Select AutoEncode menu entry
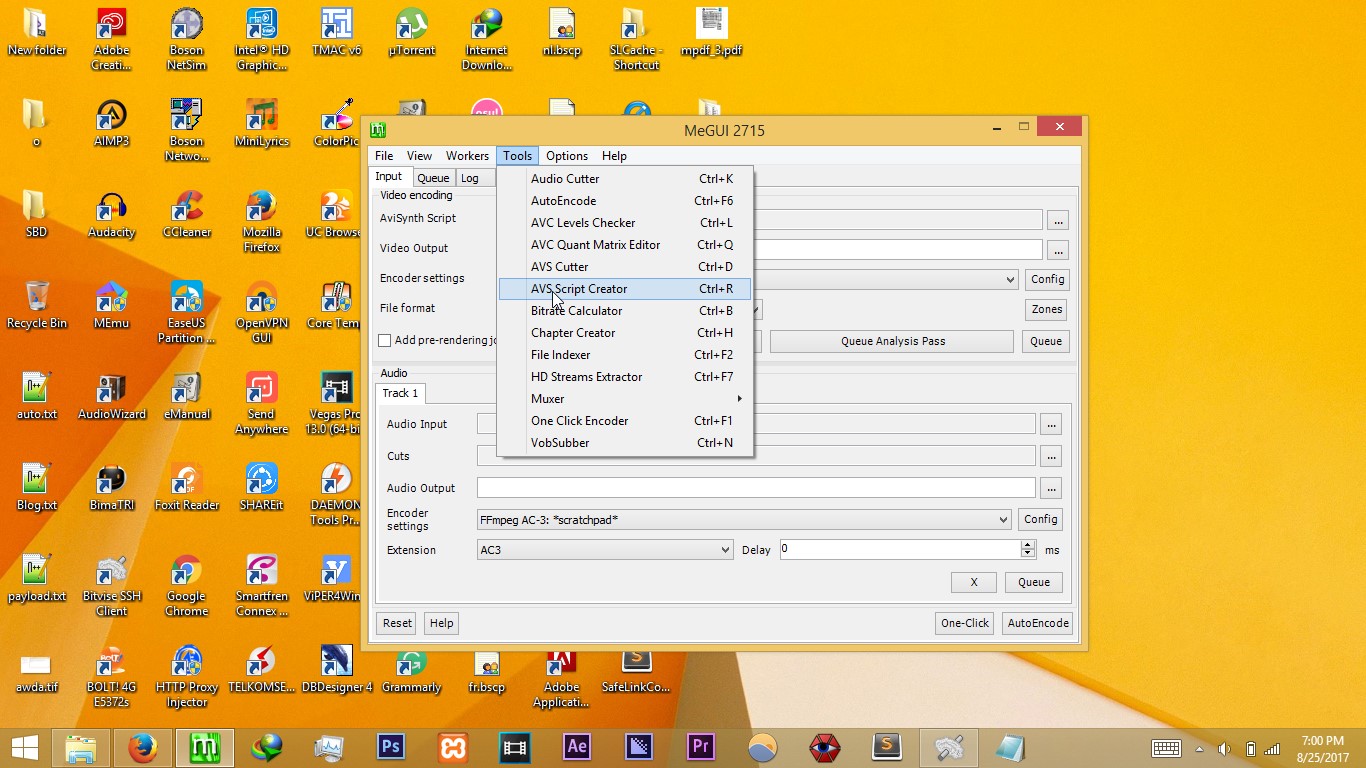 point(625,201)
